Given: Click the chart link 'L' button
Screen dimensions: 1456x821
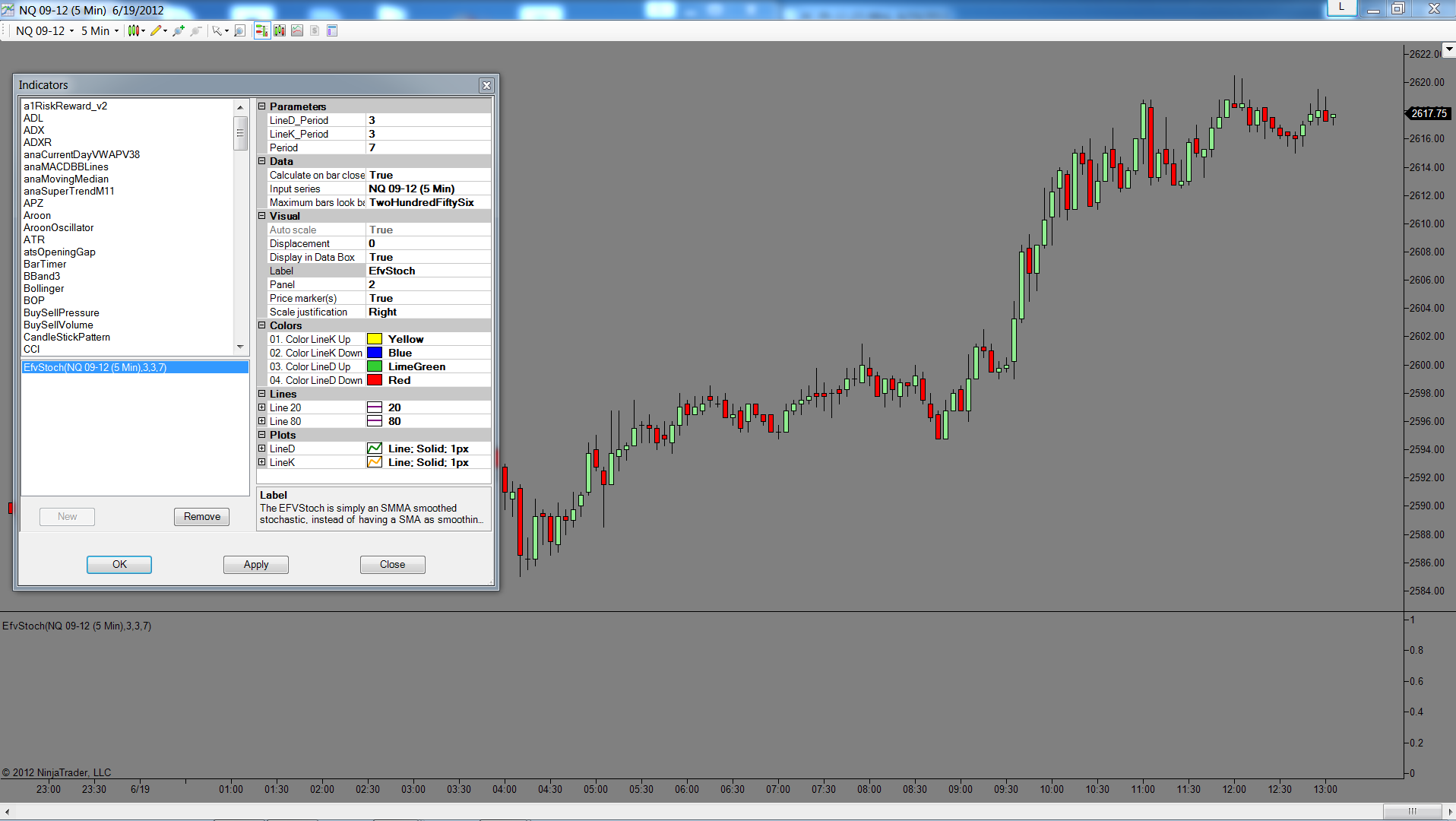Looking at the screenshot, I should [1342, 8].
